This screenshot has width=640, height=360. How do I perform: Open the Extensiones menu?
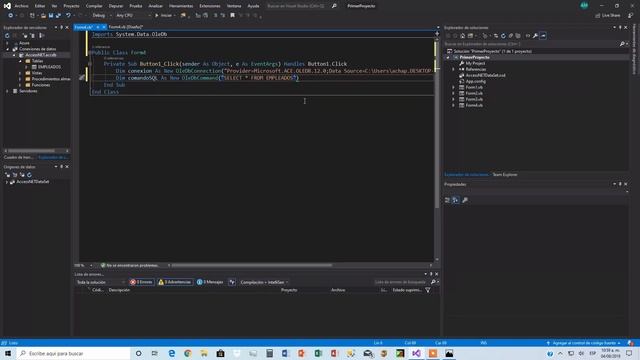coord(210,6)
